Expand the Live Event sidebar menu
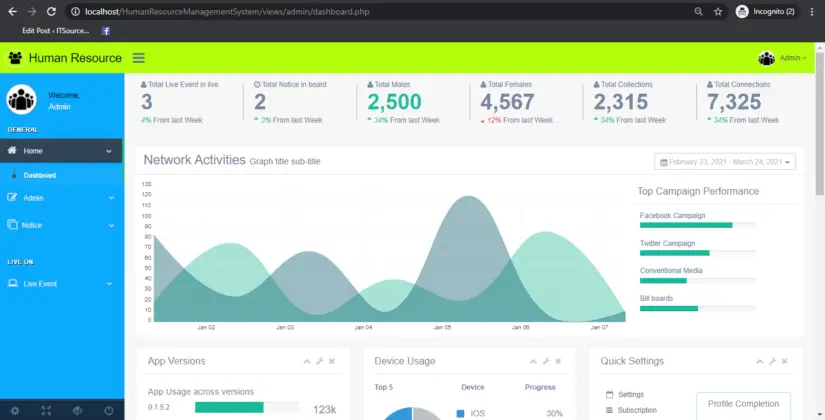Image resolution: width=825 pixels, height=420 pixels. [60, 284]
